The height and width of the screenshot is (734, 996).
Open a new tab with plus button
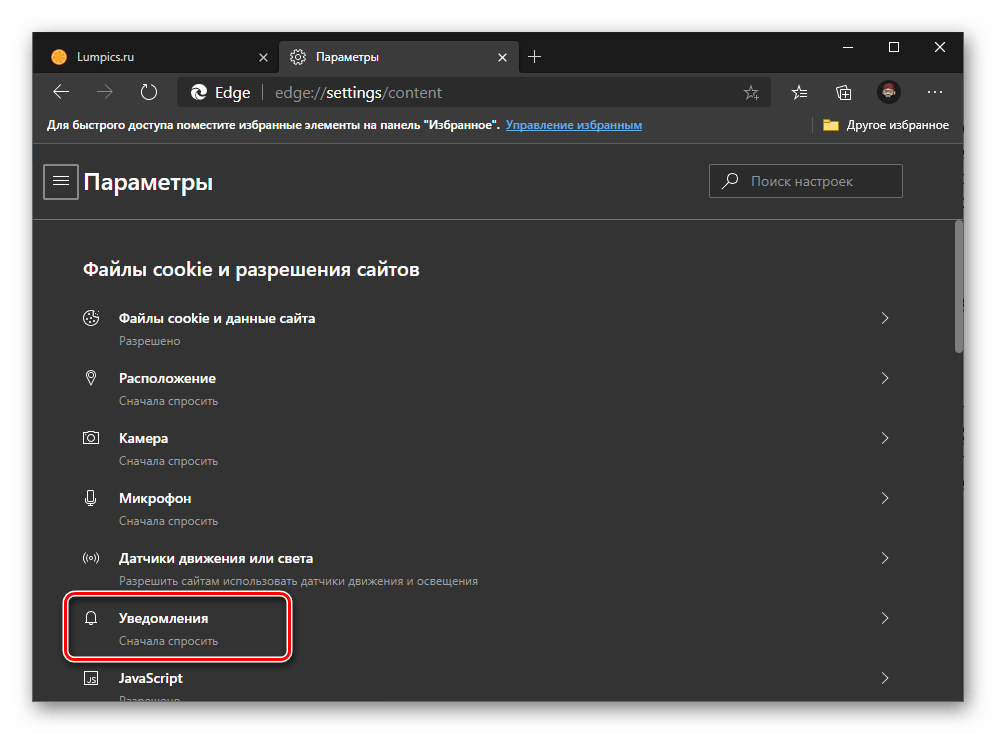coord(534,57)
